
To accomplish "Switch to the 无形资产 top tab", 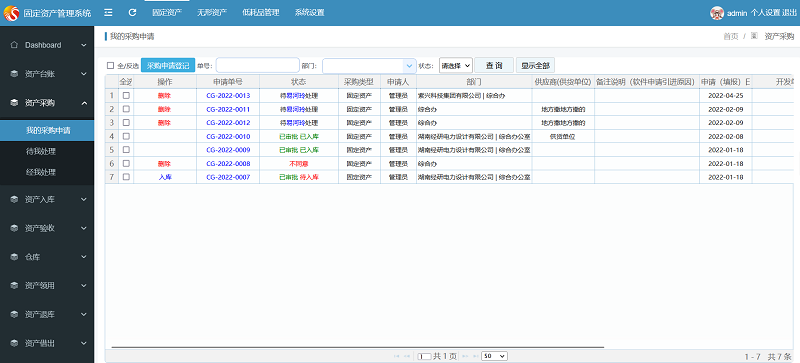I will 212,13.
